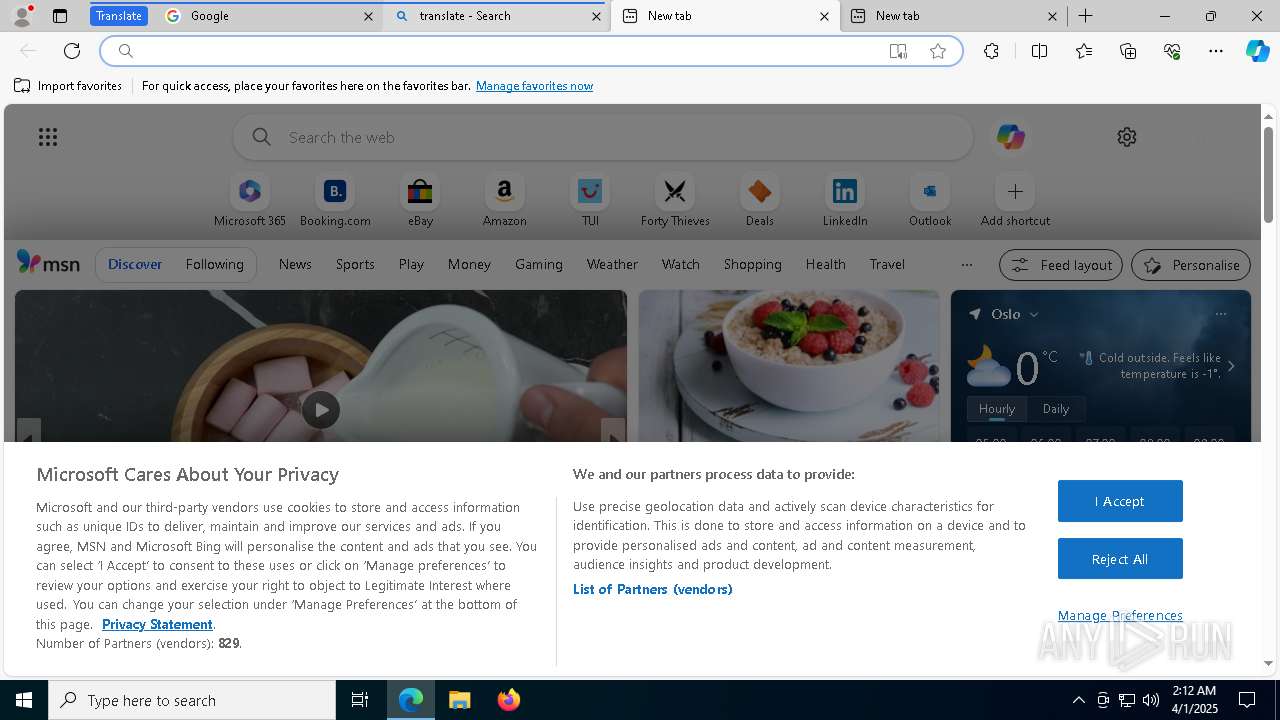The width and height of the screenshot is (1280, 720).
Task: Open the Weather category
Action: coord(612,264)
